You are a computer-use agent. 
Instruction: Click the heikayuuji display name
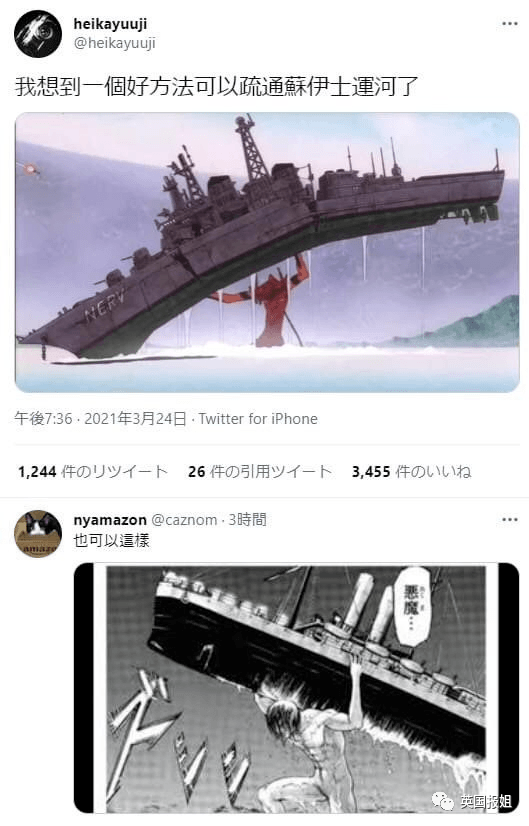[x=110, y=24]
